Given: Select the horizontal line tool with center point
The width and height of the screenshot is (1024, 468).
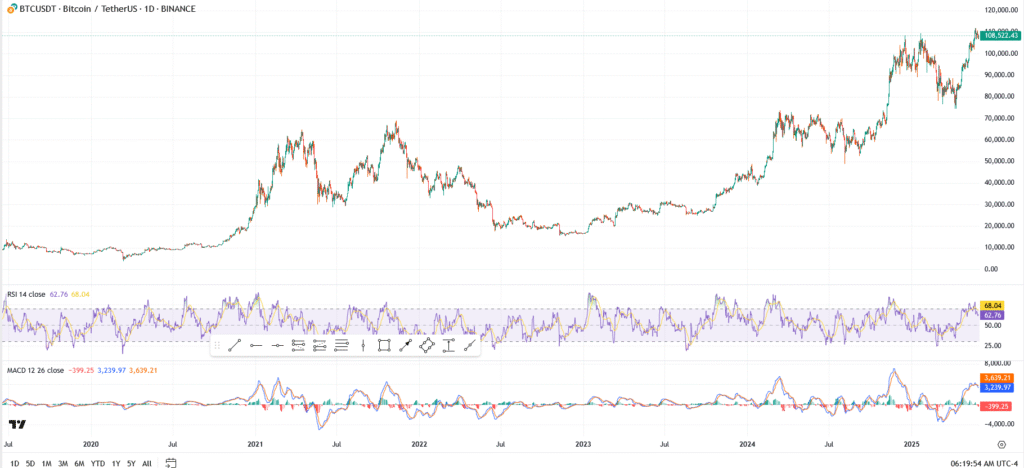Looking at the screenshot, I should click(277, 346).
